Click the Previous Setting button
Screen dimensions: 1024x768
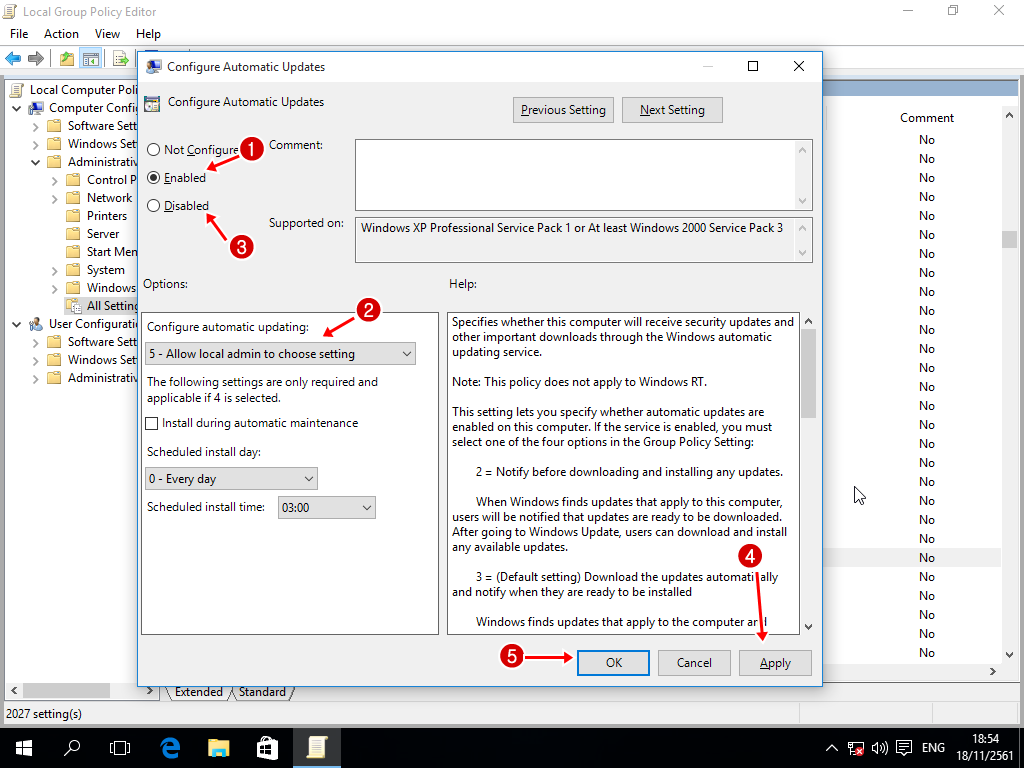[x=563, y=110]
